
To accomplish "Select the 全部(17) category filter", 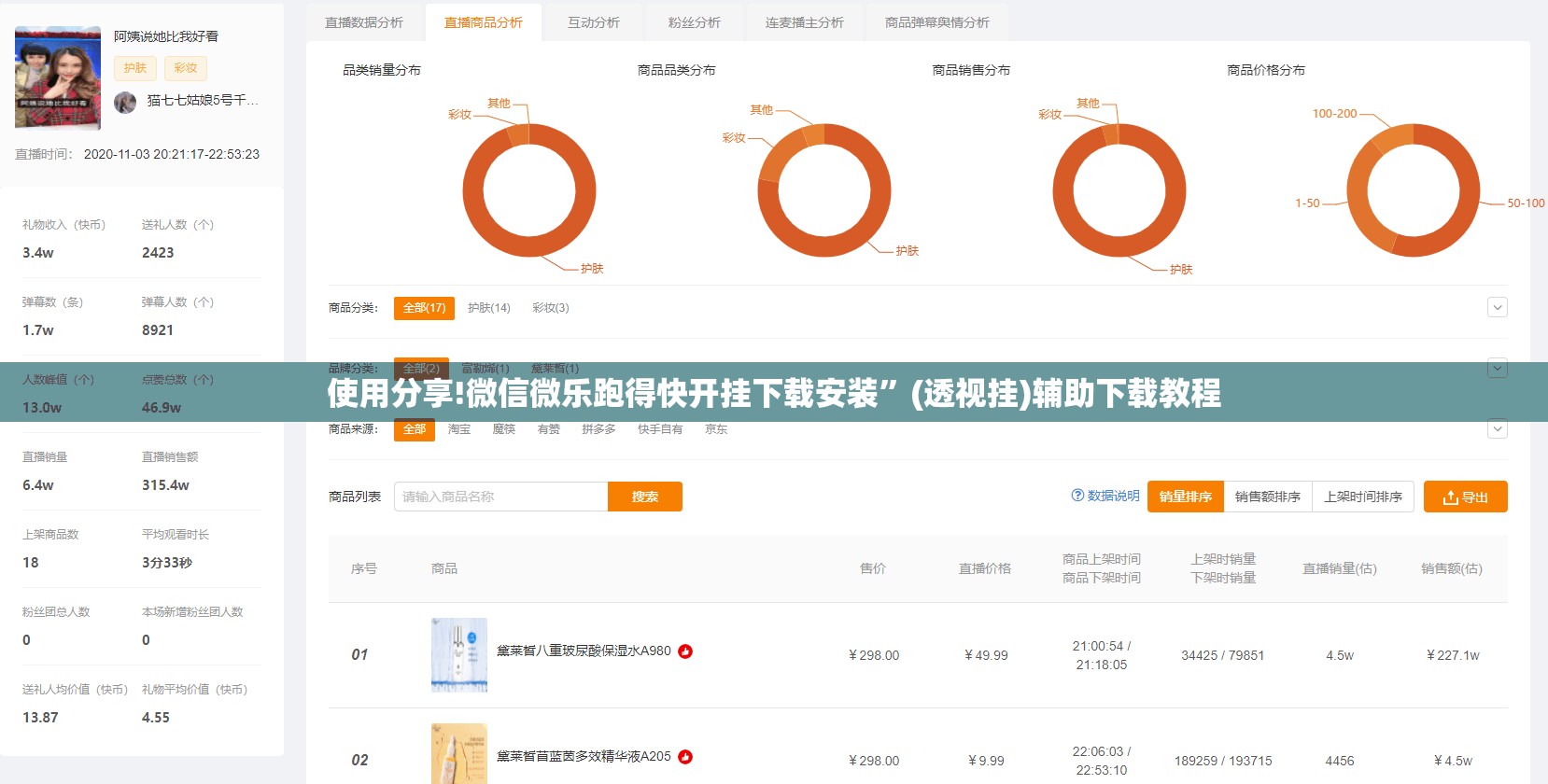I will (x=424, y=308).
